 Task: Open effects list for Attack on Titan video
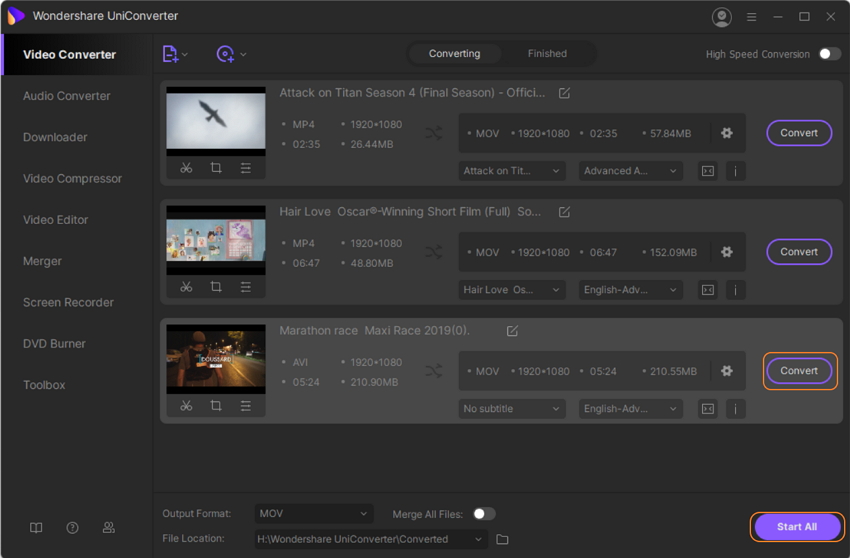coord(246,168)
